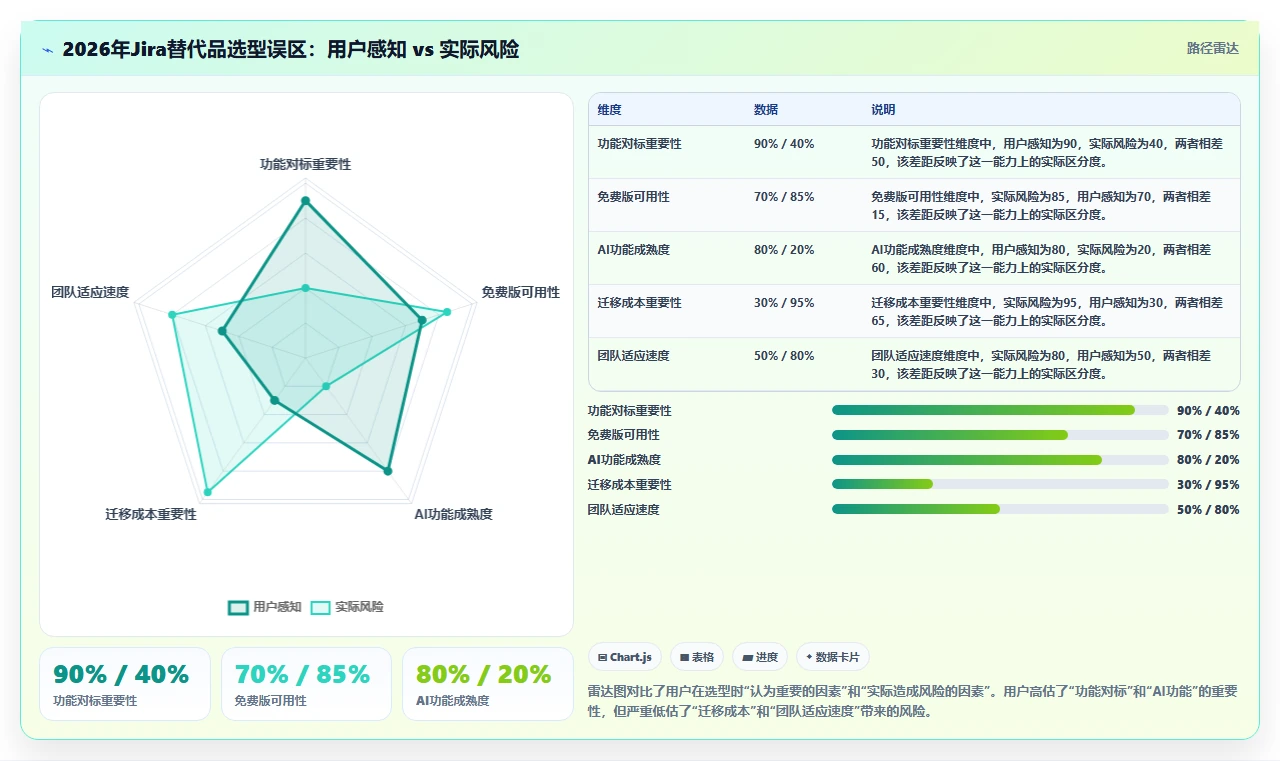Click the 迁移成本重要性 radar axis label
Image resolution: width=1280 pixels, height=761 pixels.
pos(151,514)
